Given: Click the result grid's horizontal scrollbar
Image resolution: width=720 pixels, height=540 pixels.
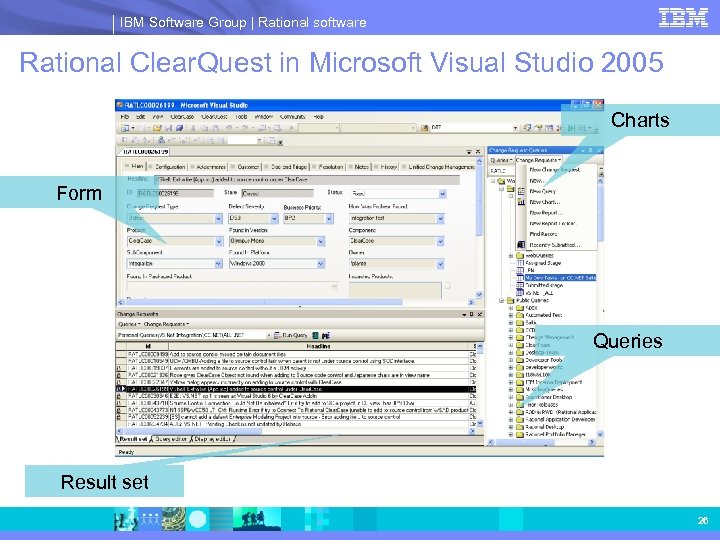Looking at the screenshot, I should [296, 432].
